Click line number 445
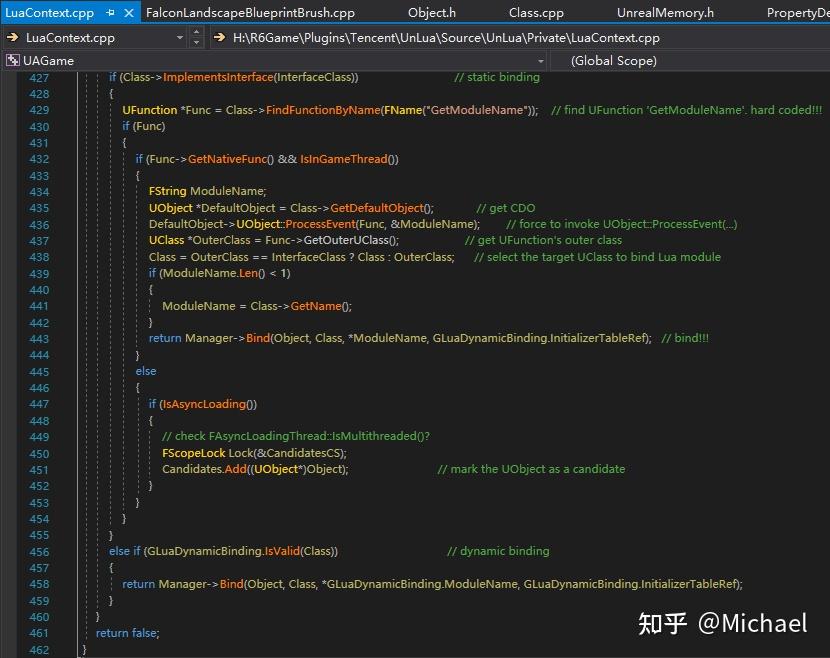 (x=39, y=372)
